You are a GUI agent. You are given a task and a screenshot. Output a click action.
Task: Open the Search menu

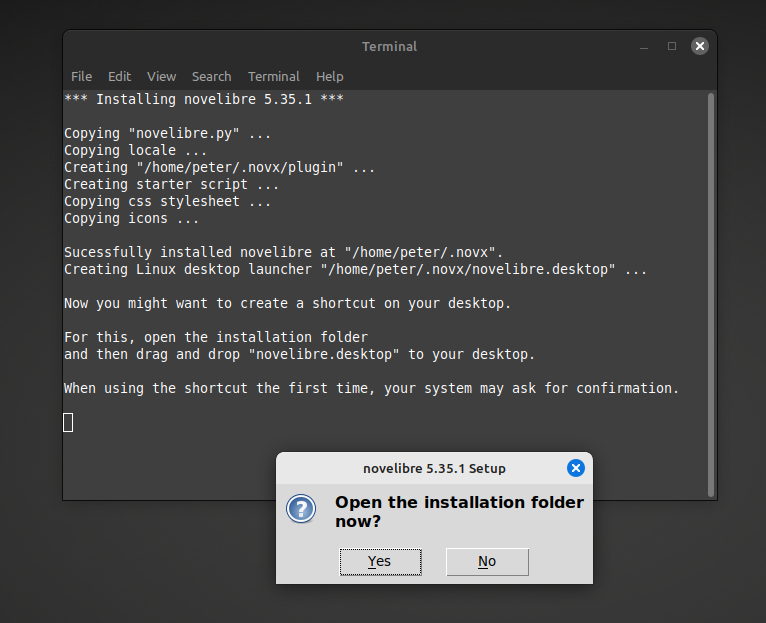212,77
